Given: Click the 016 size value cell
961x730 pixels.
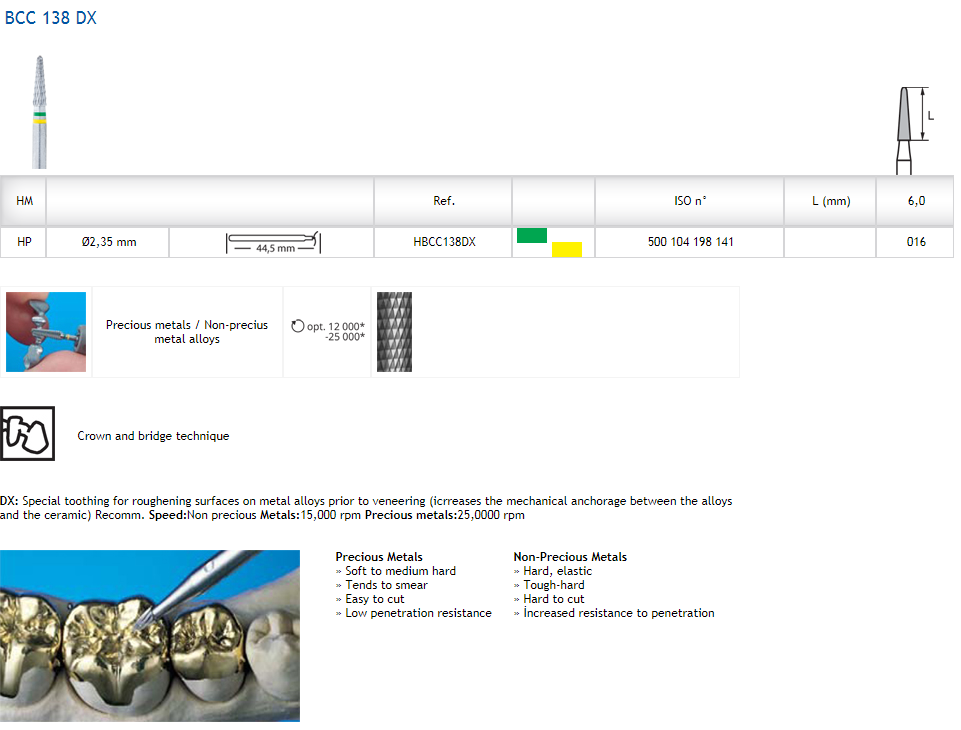Looking at the screenshot, I should click(x=916, y=242).
